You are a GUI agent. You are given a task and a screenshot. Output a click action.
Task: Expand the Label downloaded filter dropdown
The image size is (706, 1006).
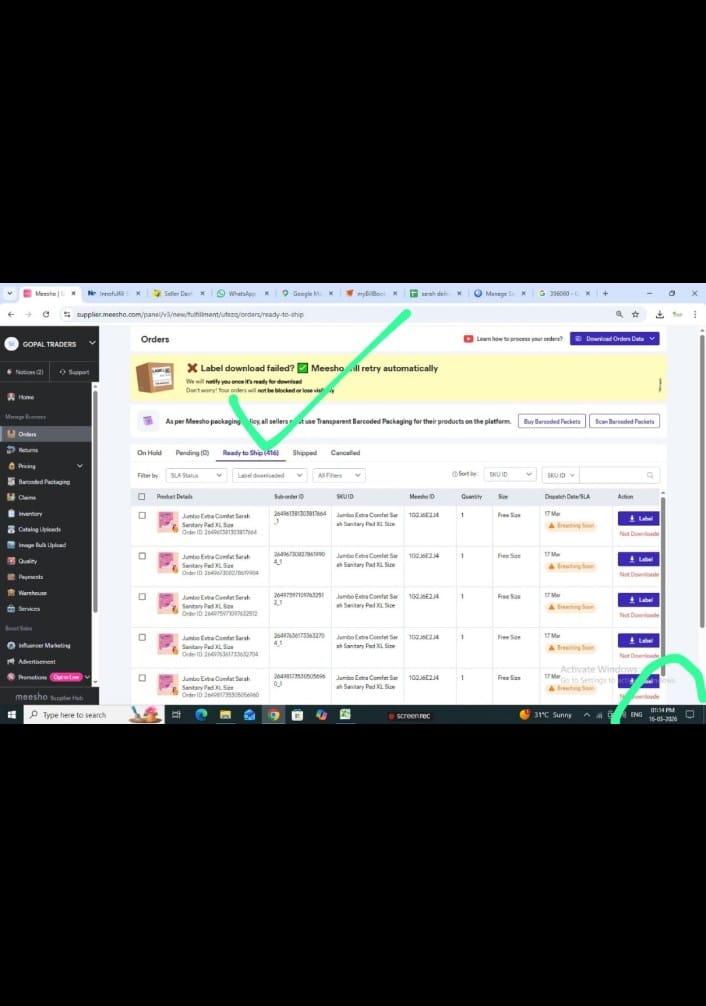[x=270, y=476]
